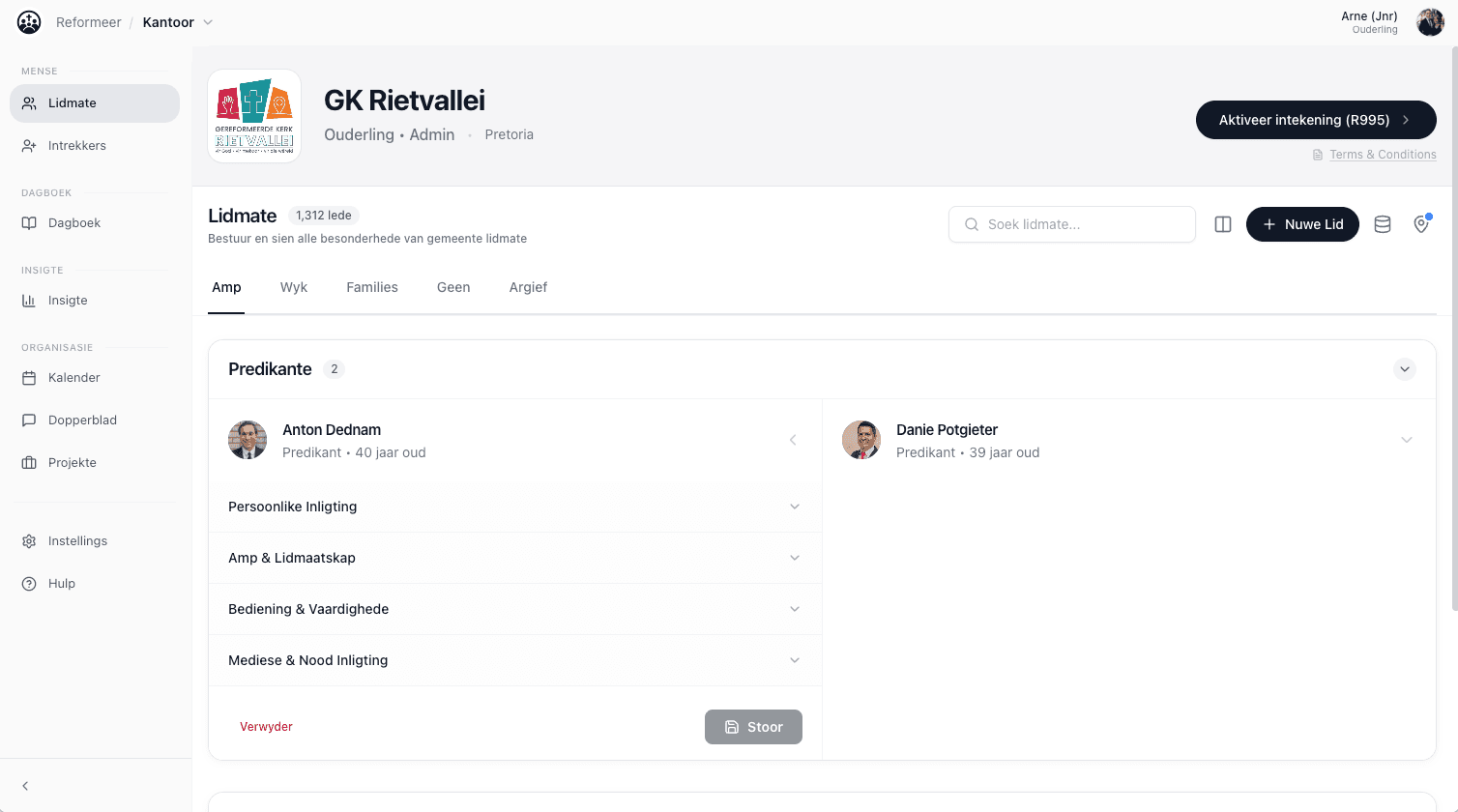This screenshot has width=1458, height=812.
Task: Toggle the split-column layout icon
Action: pyautogui.click(x=1222, y=223)
